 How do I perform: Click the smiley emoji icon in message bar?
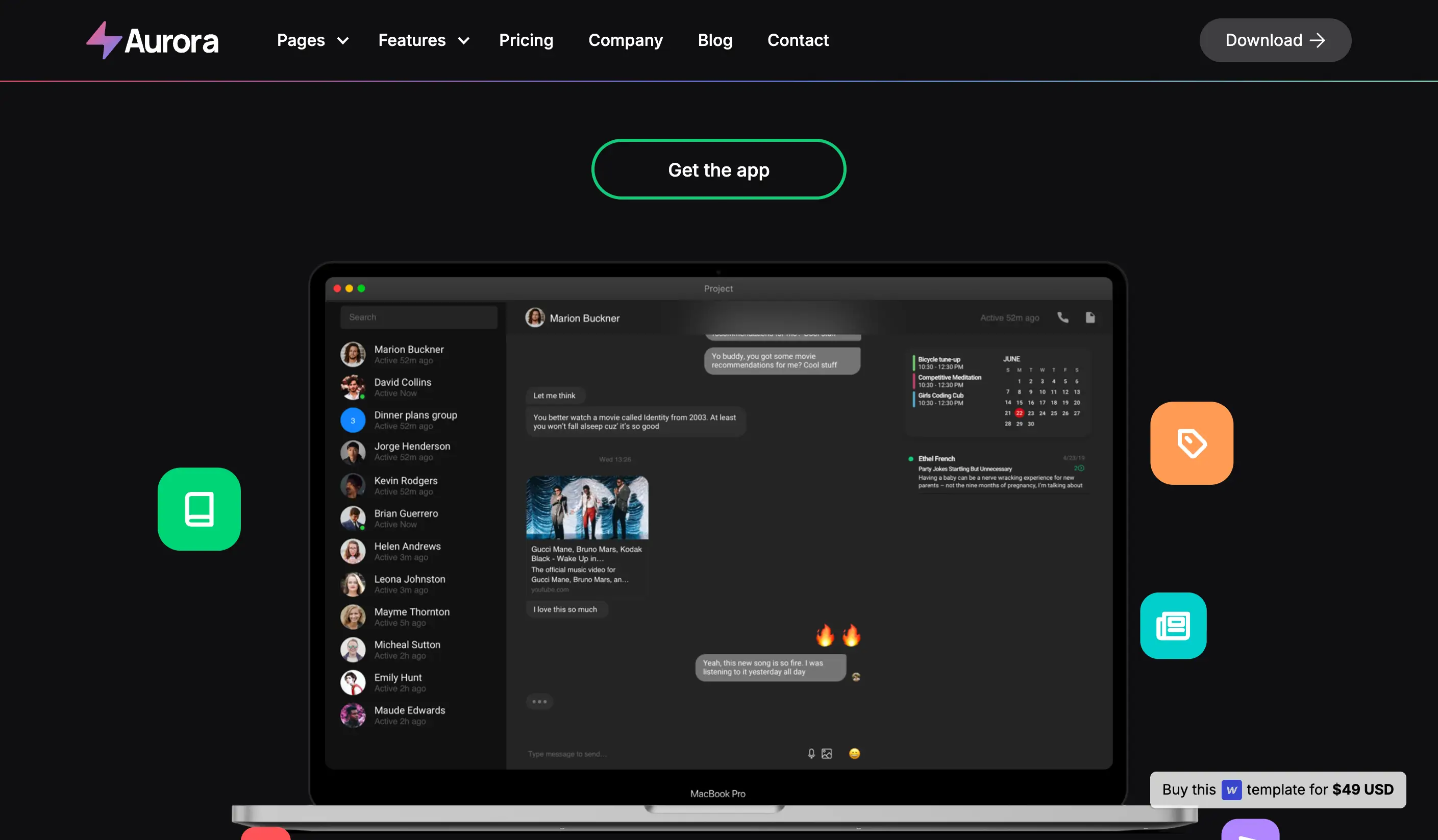point(854,754)
